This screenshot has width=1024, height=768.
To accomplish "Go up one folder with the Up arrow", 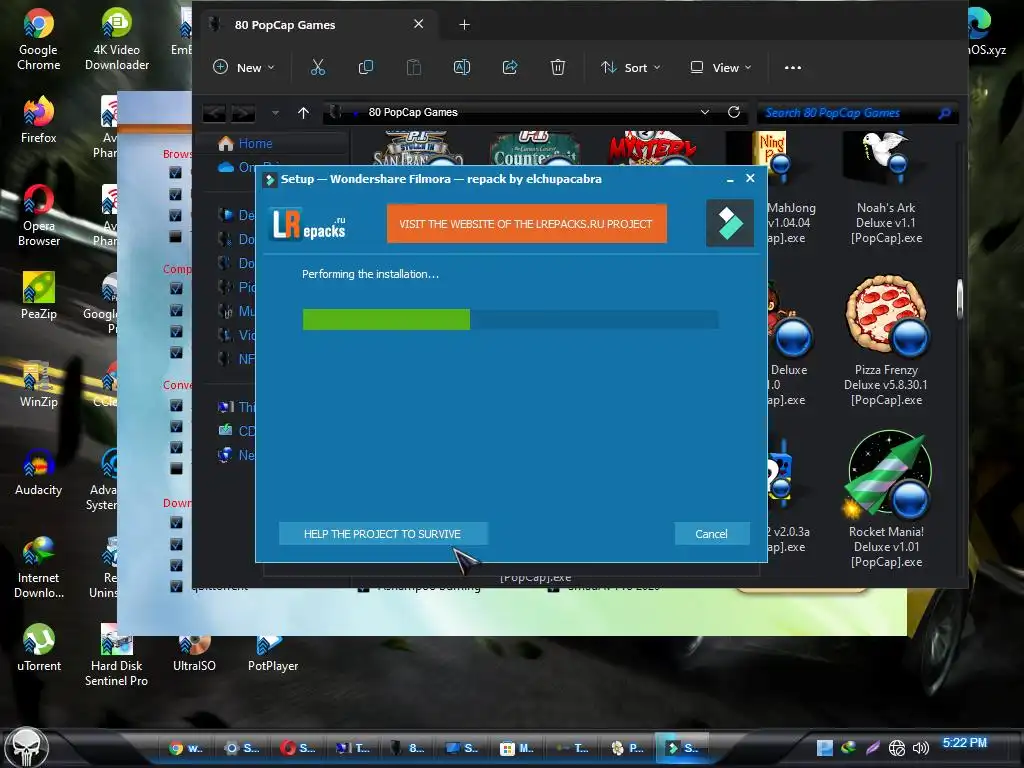I will coord(303,112).
